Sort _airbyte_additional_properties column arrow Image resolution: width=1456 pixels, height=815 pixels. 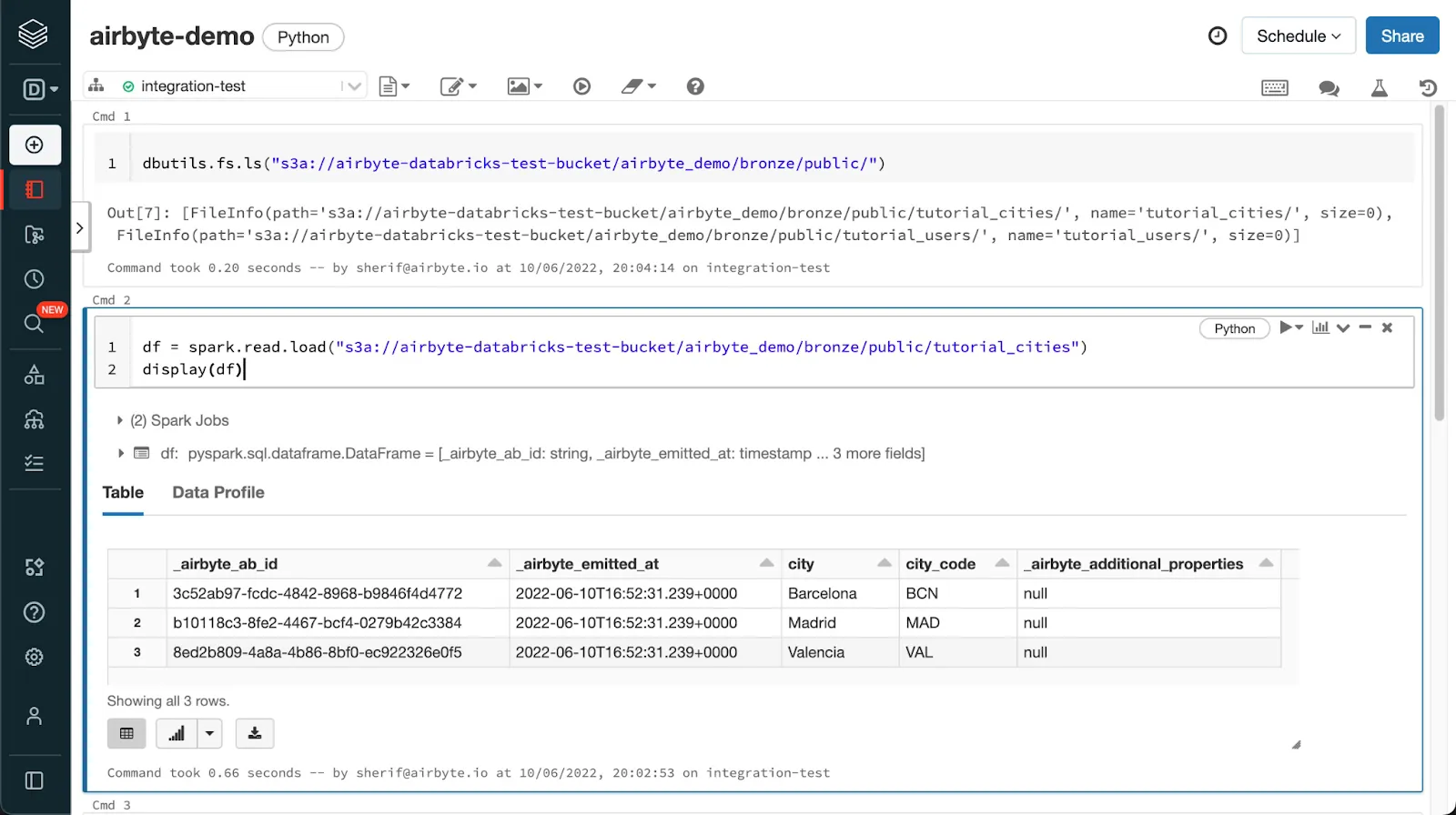[x=1266, y=563]
